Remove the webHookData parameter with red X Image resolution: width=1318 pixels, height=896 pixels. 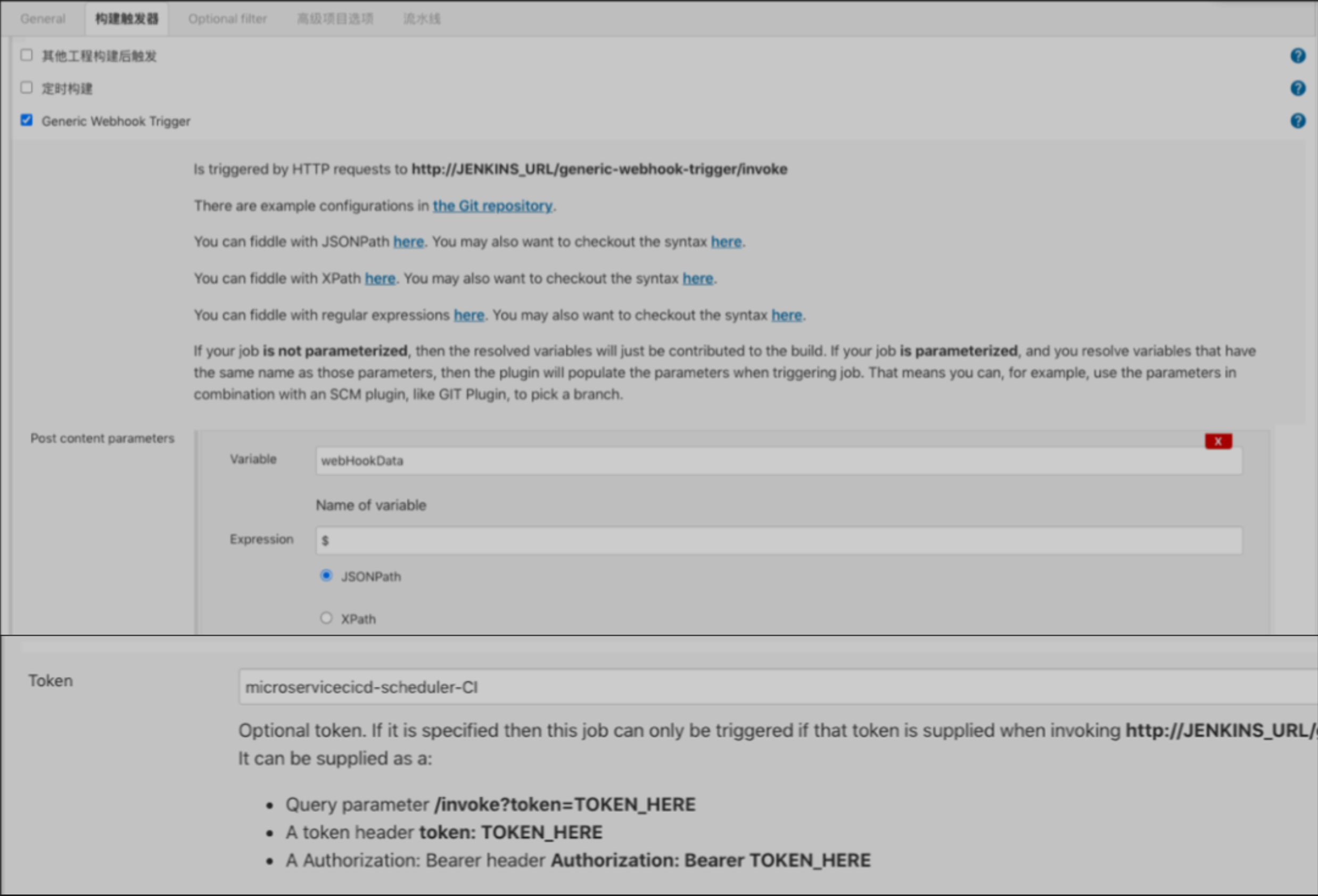(1217, 441)
